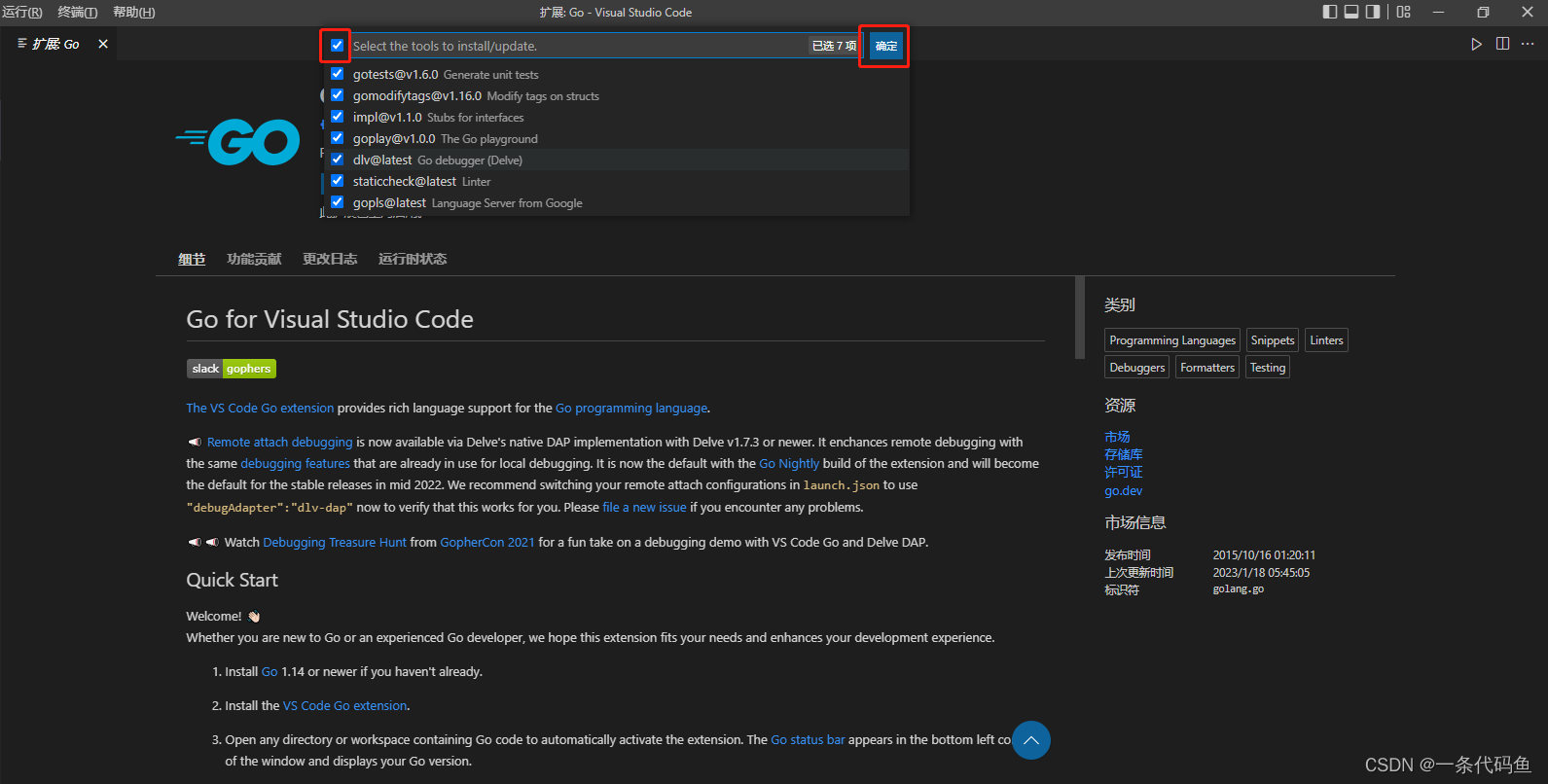Toggle the bottom panel layout icon
This screenshot has height=784, width=1548.
tap(1351, 12)
